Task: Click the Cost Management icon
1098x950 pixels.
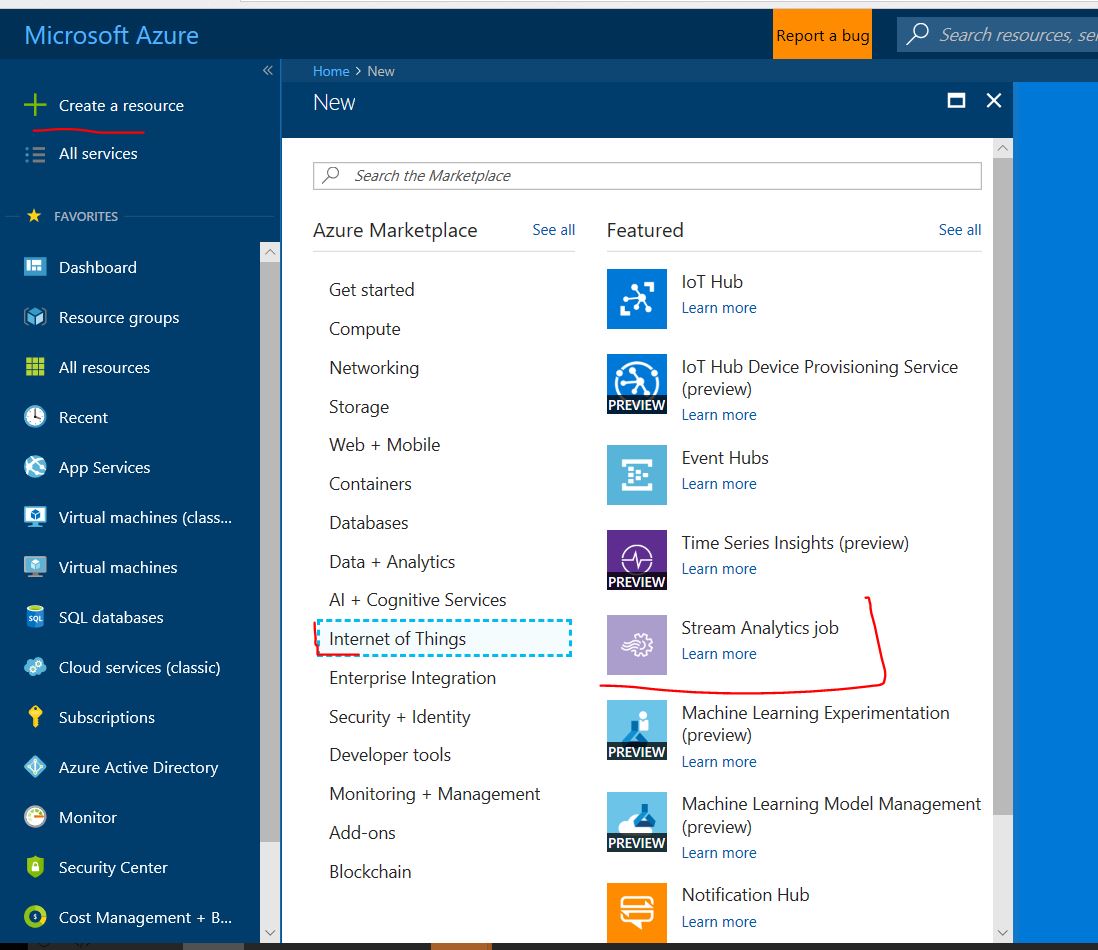Action: (35, 917)
